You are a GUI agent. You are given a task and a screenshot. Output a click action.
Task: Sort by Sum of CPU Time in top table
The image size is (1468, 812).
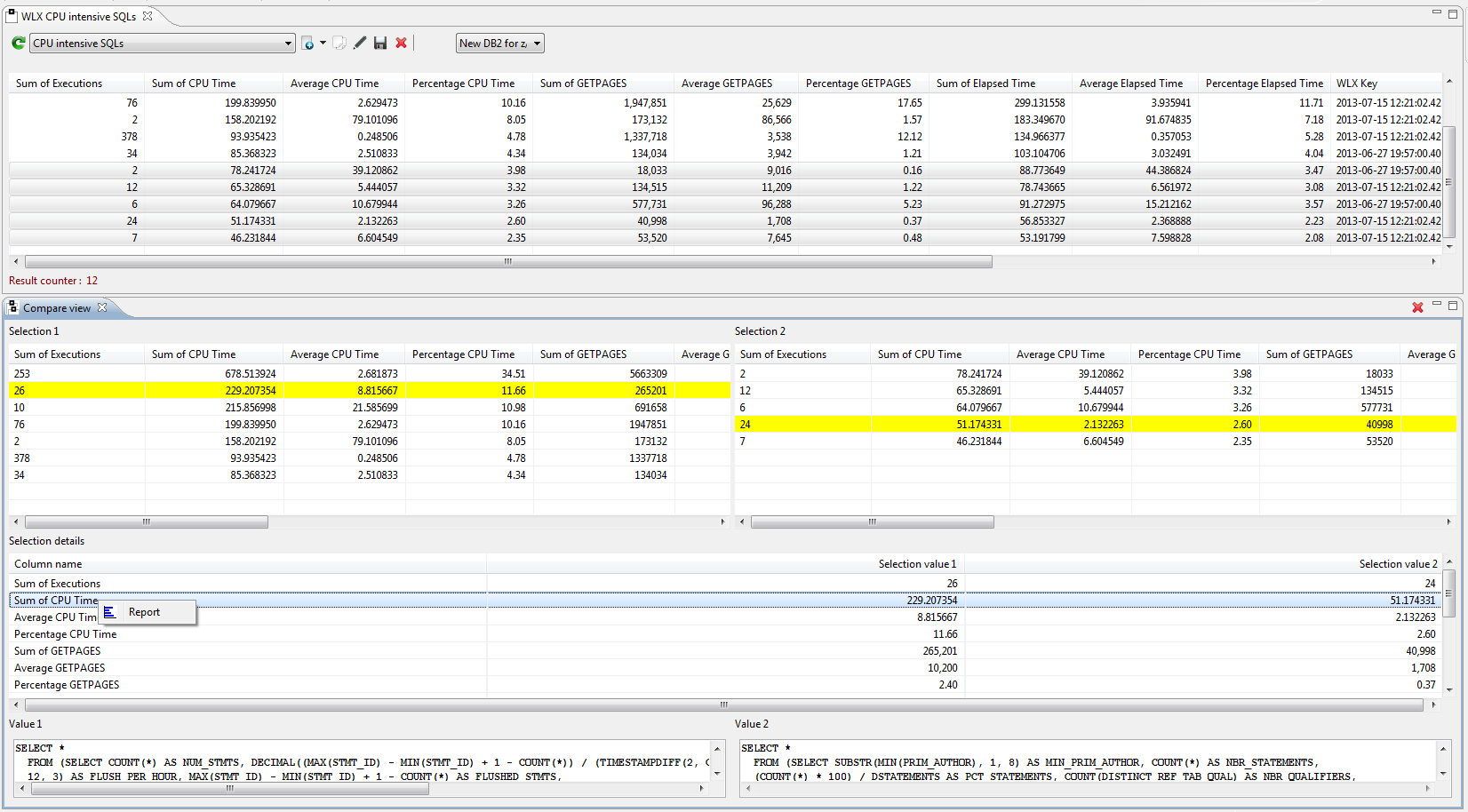[x=194, y=84]
